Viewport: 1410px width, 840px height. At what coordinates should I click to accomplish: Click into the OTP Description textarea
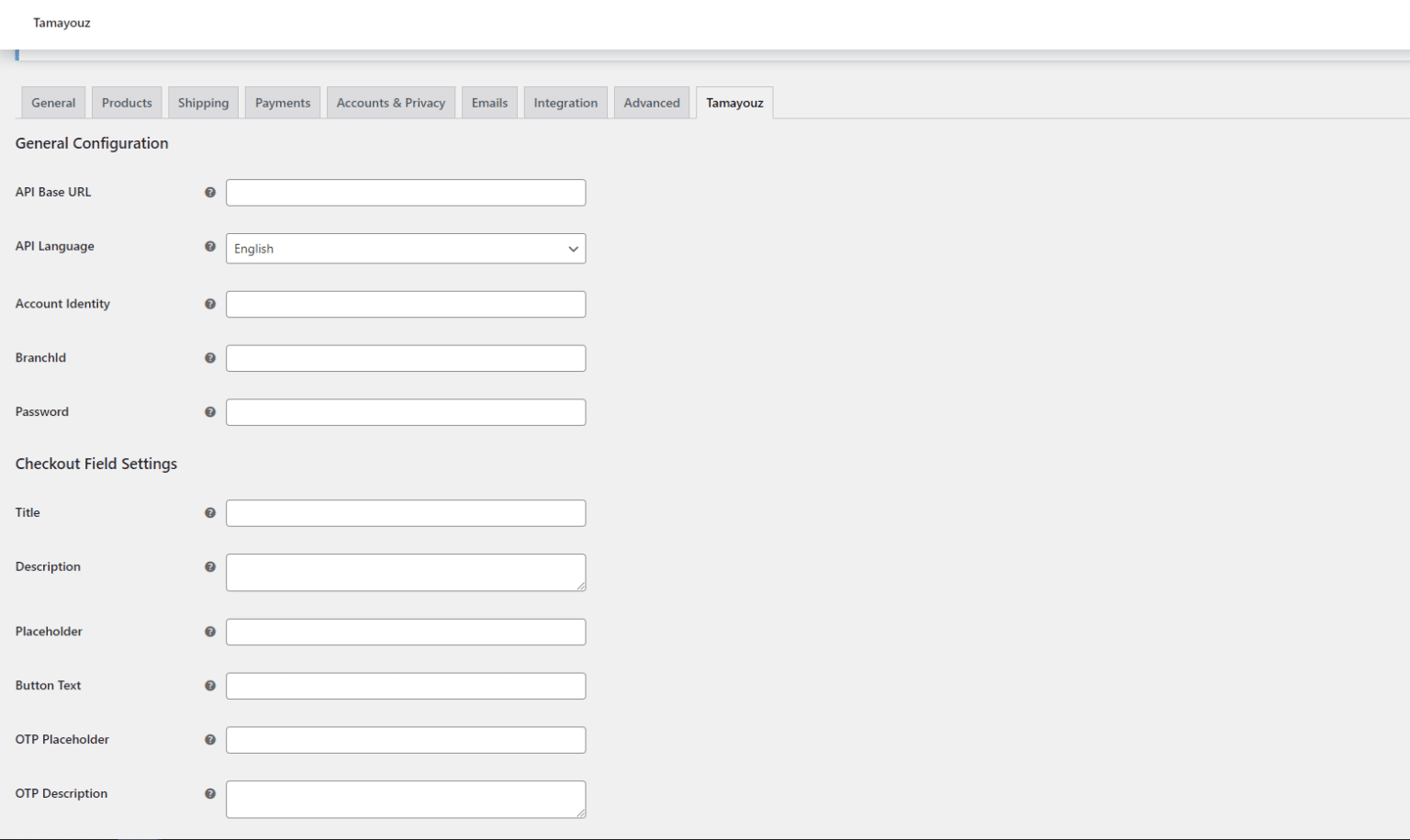(406, 800)
